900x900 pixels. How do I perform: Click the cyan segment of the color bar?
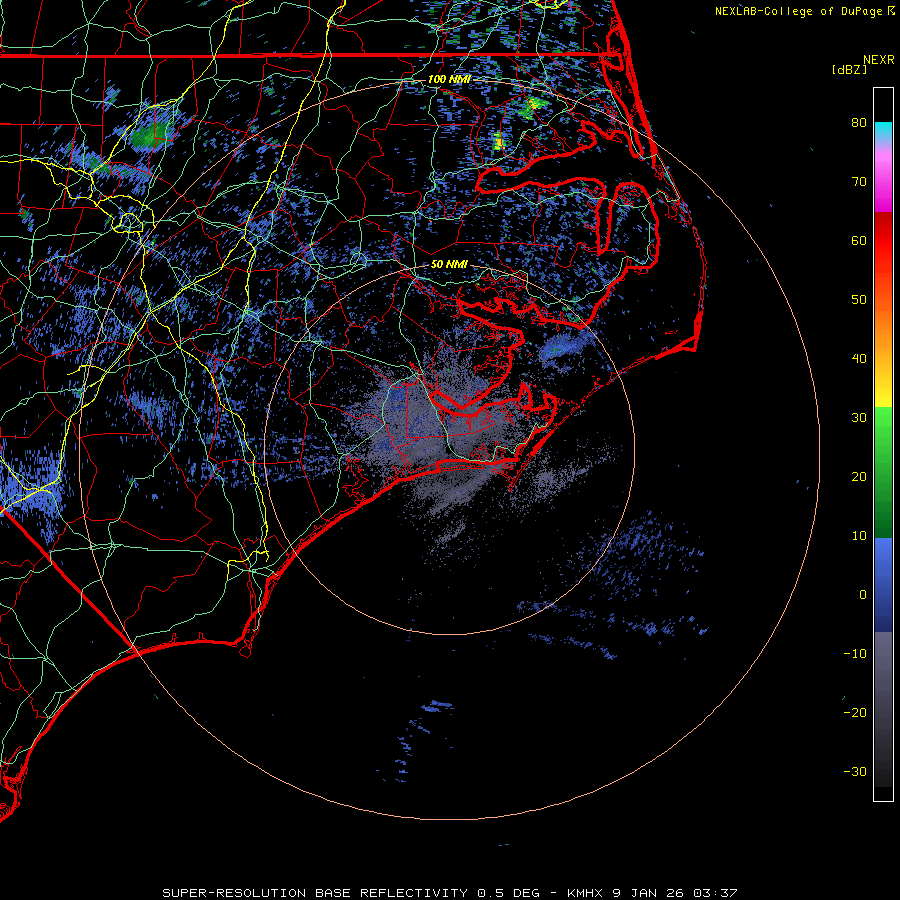883,131
